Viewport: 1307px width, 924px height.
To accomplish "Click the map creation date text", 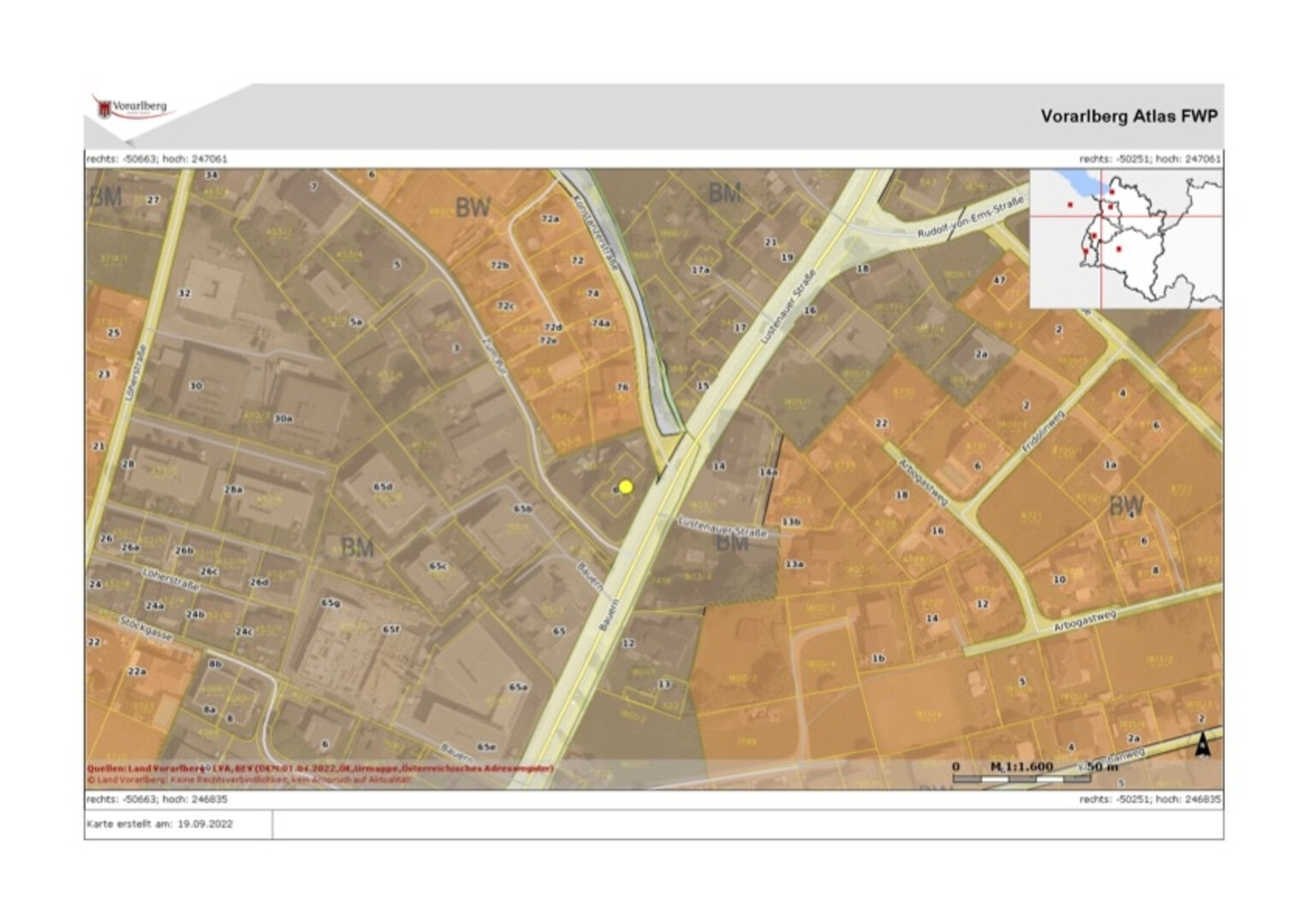I will pyautogui.click(x=159, y=824).
